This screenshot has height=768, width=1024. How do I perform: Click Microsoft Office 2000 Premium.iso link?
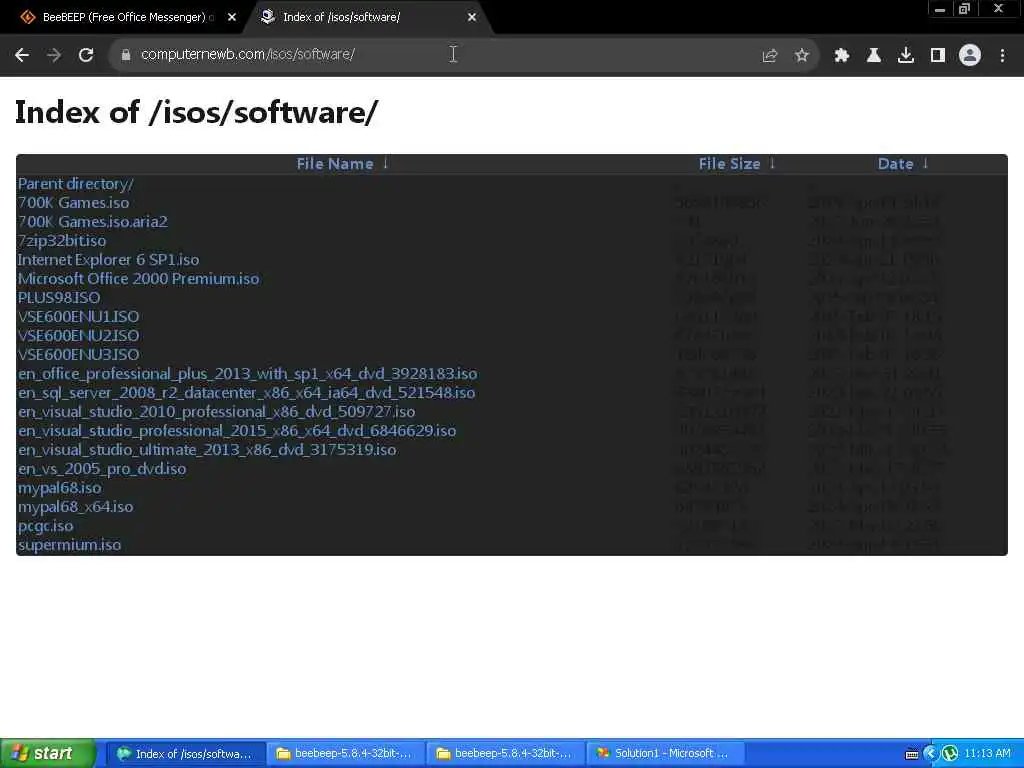[138, 279]
